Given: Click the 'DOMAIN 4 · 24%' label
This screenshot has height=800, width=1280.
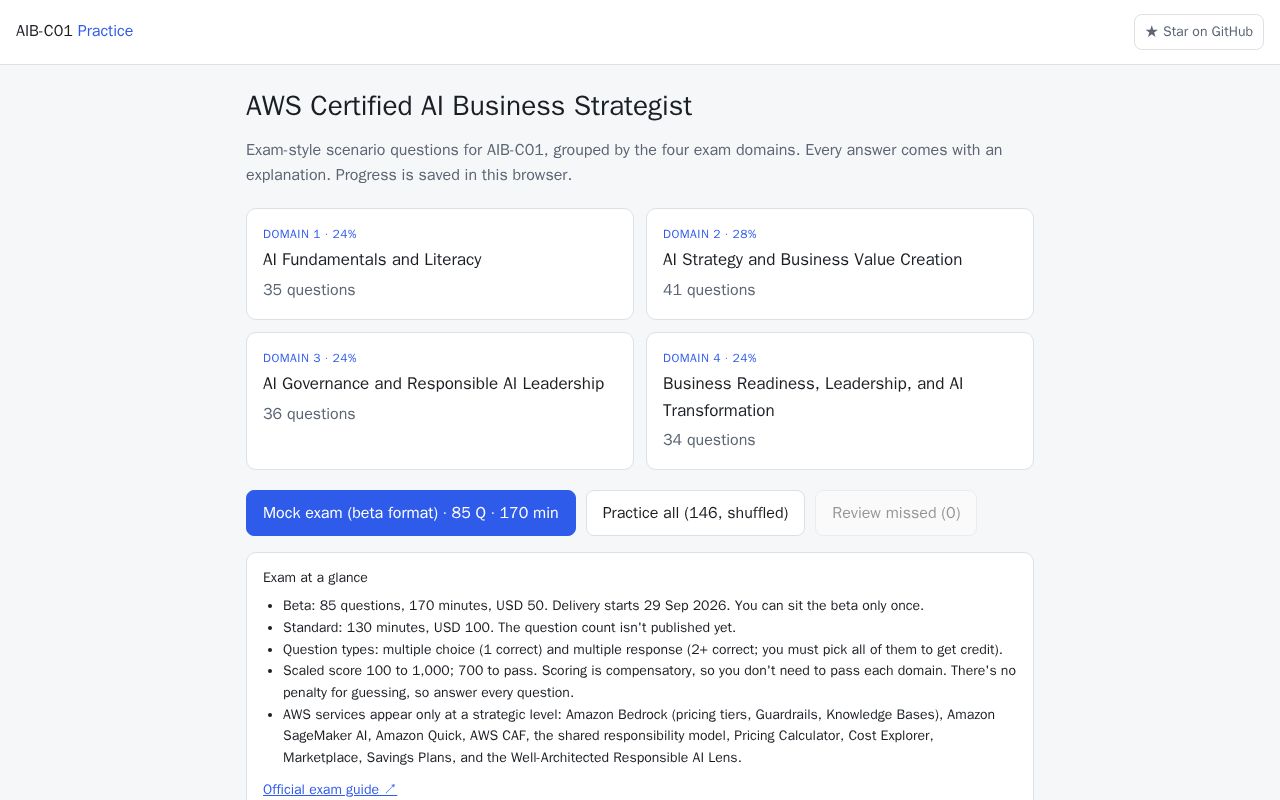Looking at the screenshot, I should [710, 358].
